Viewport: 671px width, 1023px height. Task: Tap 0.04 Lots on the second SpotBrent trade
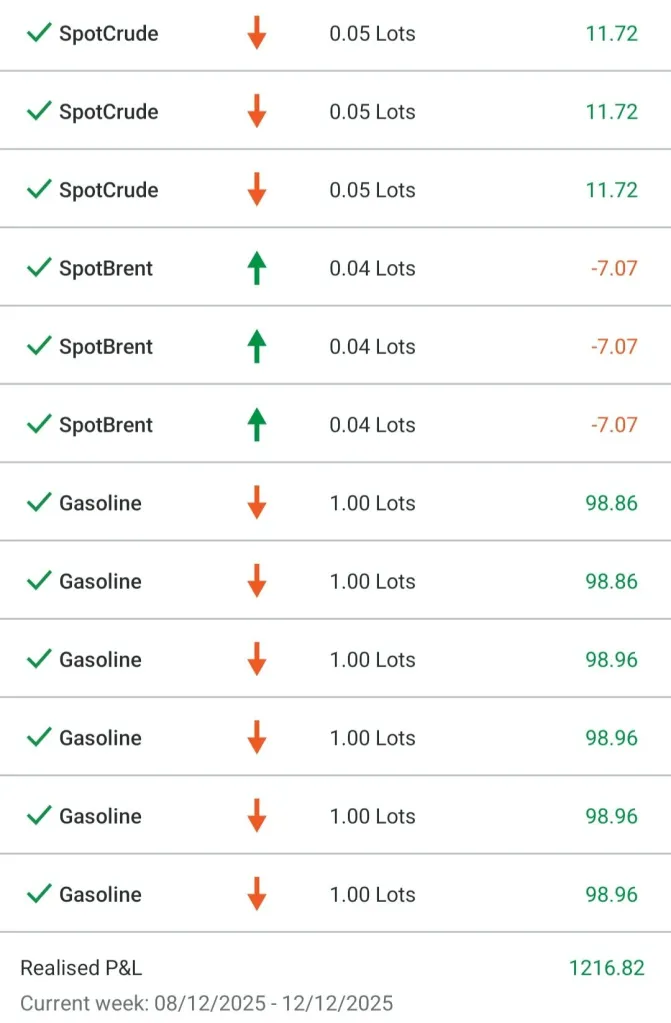[x=372, y=347]
